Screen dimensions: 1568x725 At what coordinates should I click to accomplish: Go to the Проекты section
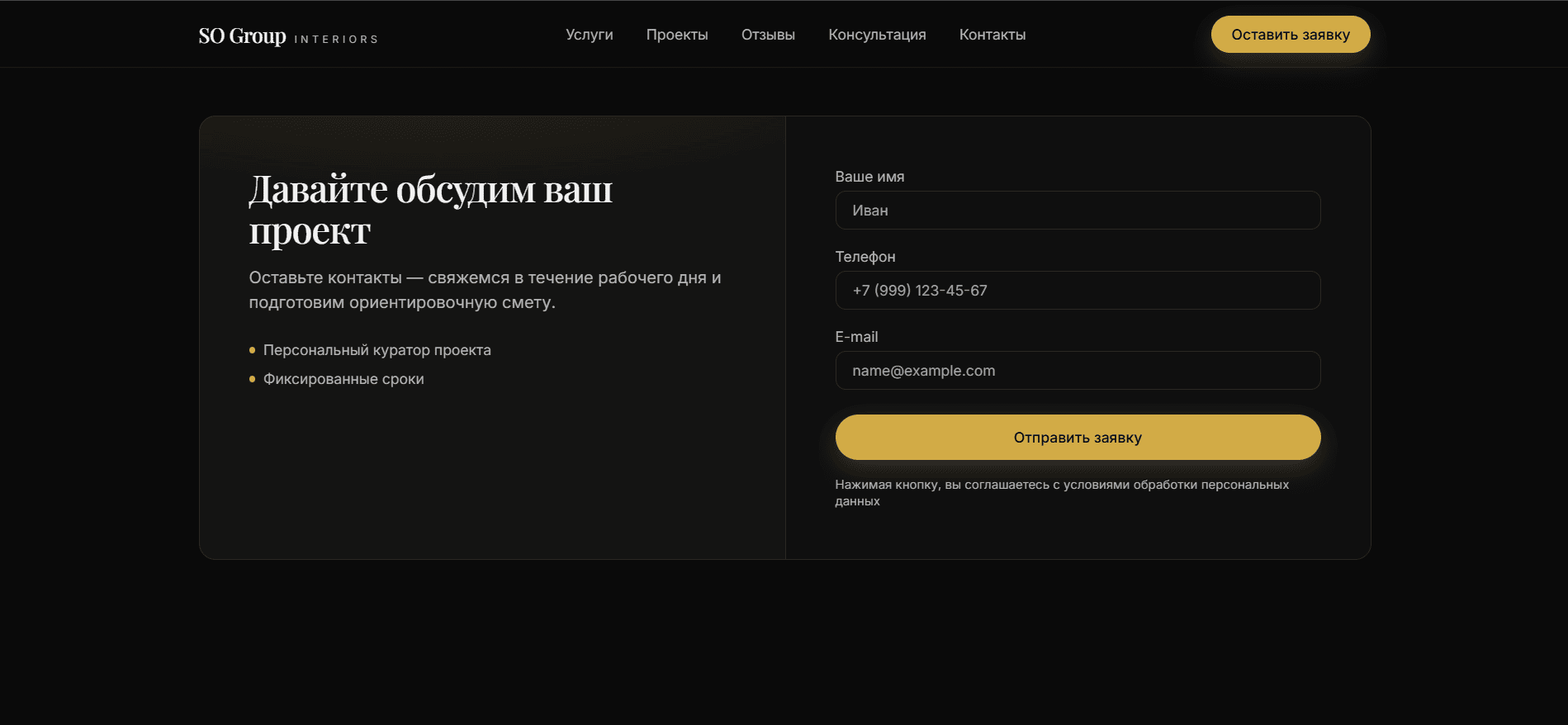(677, 35)
